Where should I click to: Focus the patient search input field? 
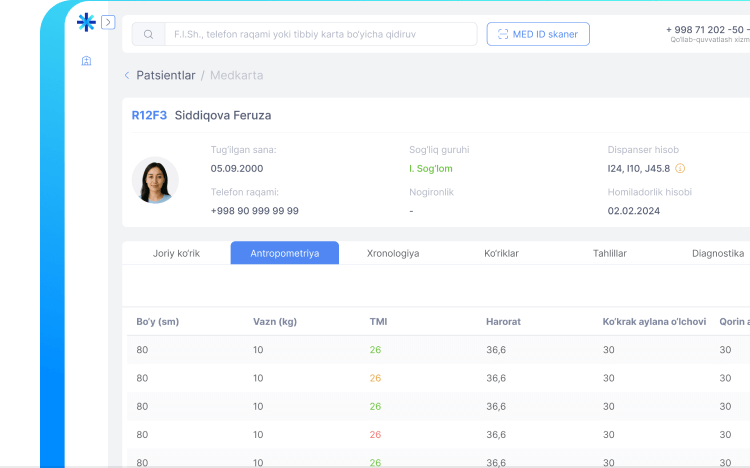[320, 34]
